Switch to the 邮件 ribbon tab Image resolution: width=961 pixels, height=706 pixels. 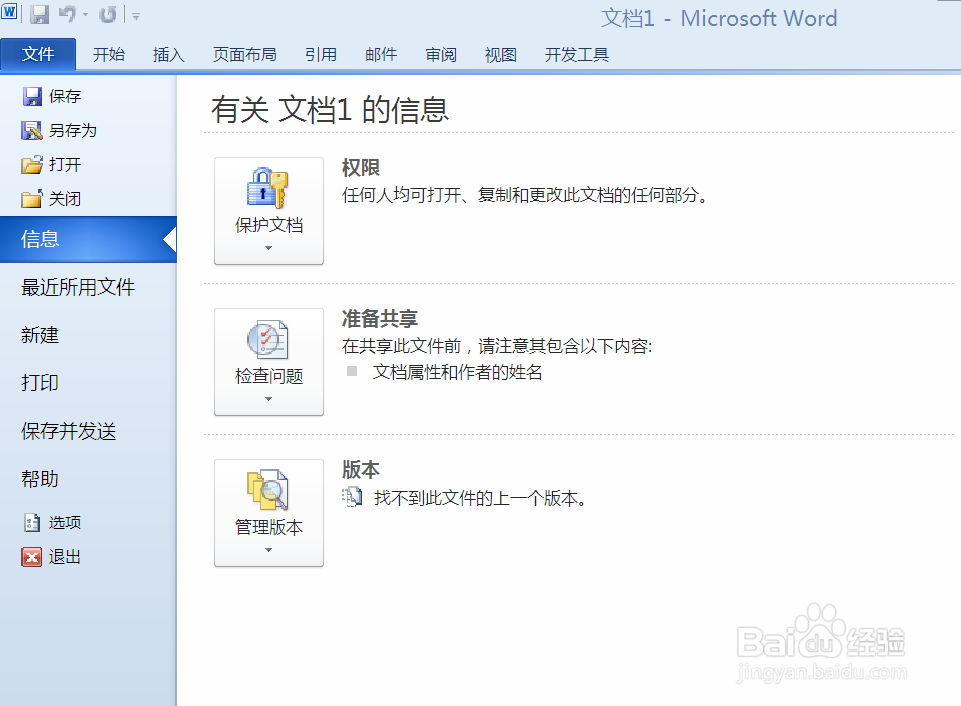point(381,55)
